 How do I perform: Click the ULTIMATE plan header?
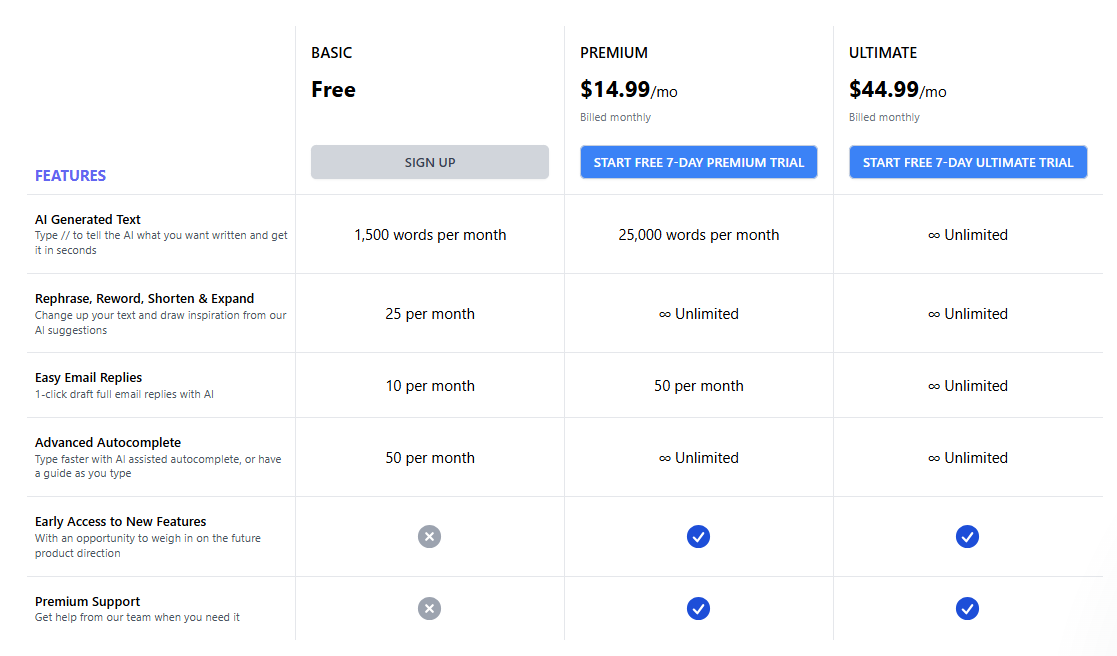[883, 52]
